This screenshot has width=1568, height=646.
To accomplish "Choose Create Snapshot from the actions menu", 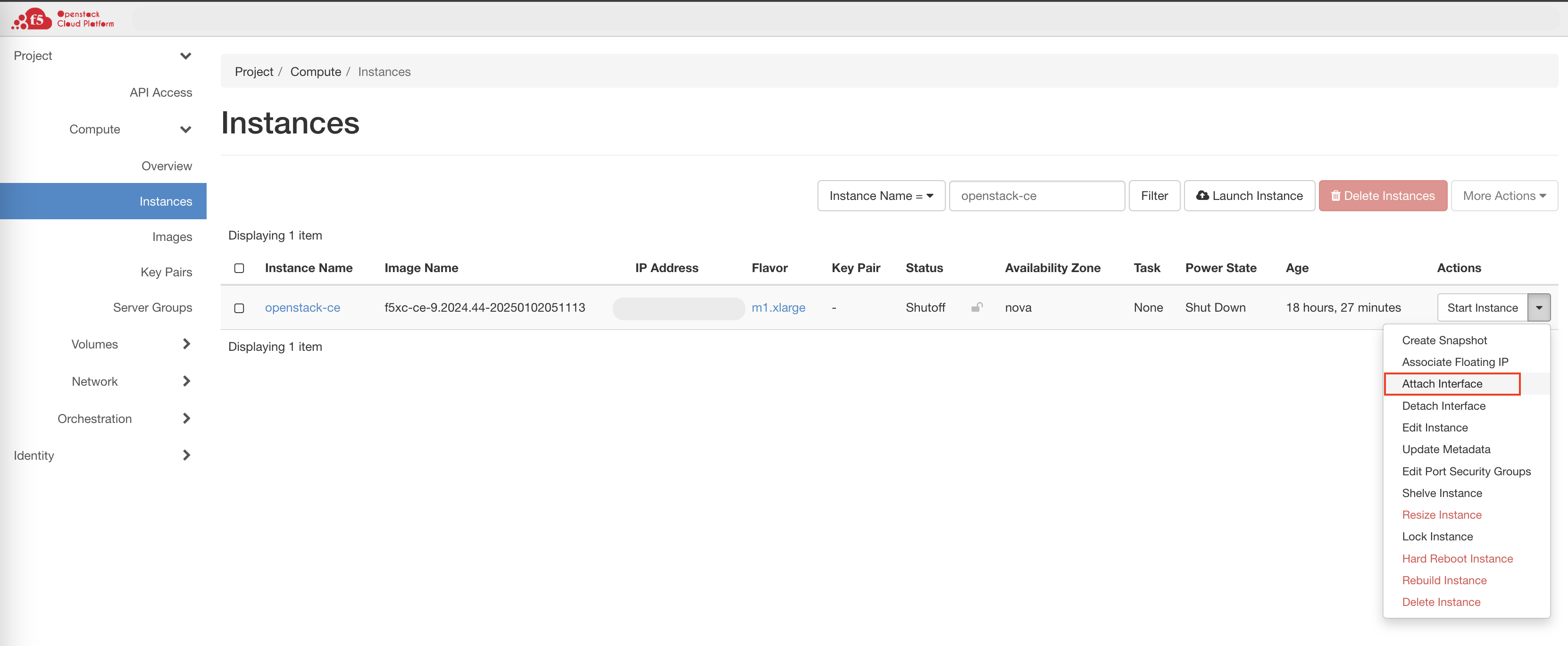I will (1444, 340).
